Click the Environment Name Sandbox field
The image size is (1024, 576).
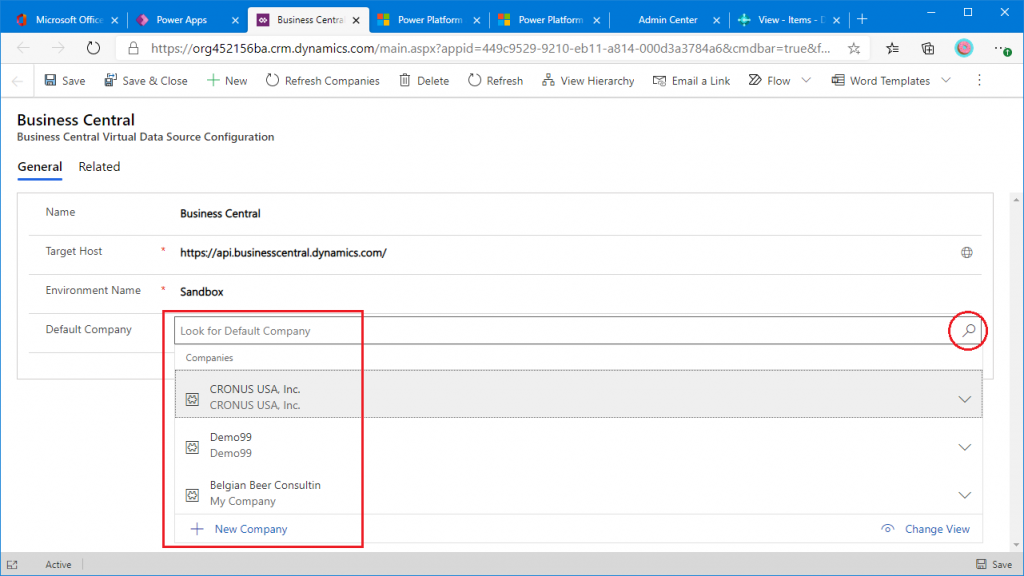tap(202, 292)
